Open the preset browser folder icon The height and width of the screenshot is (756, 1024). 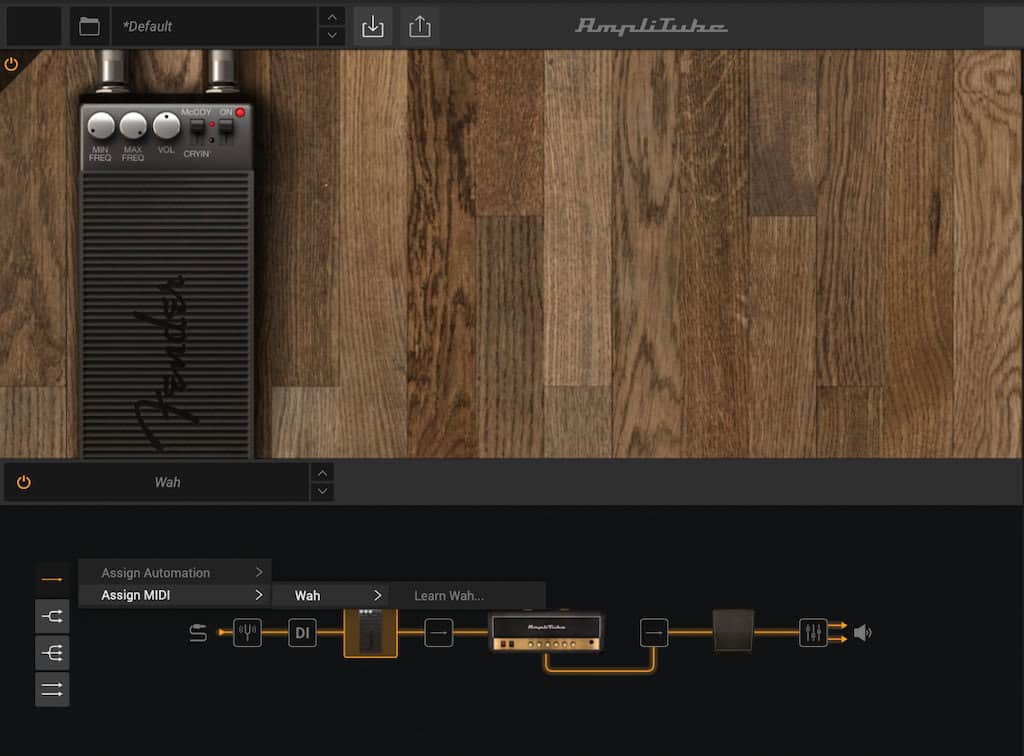(x=89, y=27)
